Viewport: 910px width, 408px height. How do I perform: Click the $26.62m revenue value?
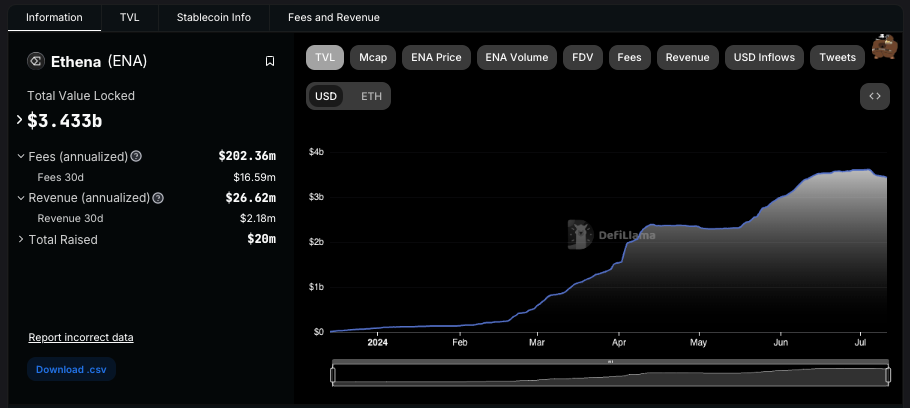pos(251,198)
